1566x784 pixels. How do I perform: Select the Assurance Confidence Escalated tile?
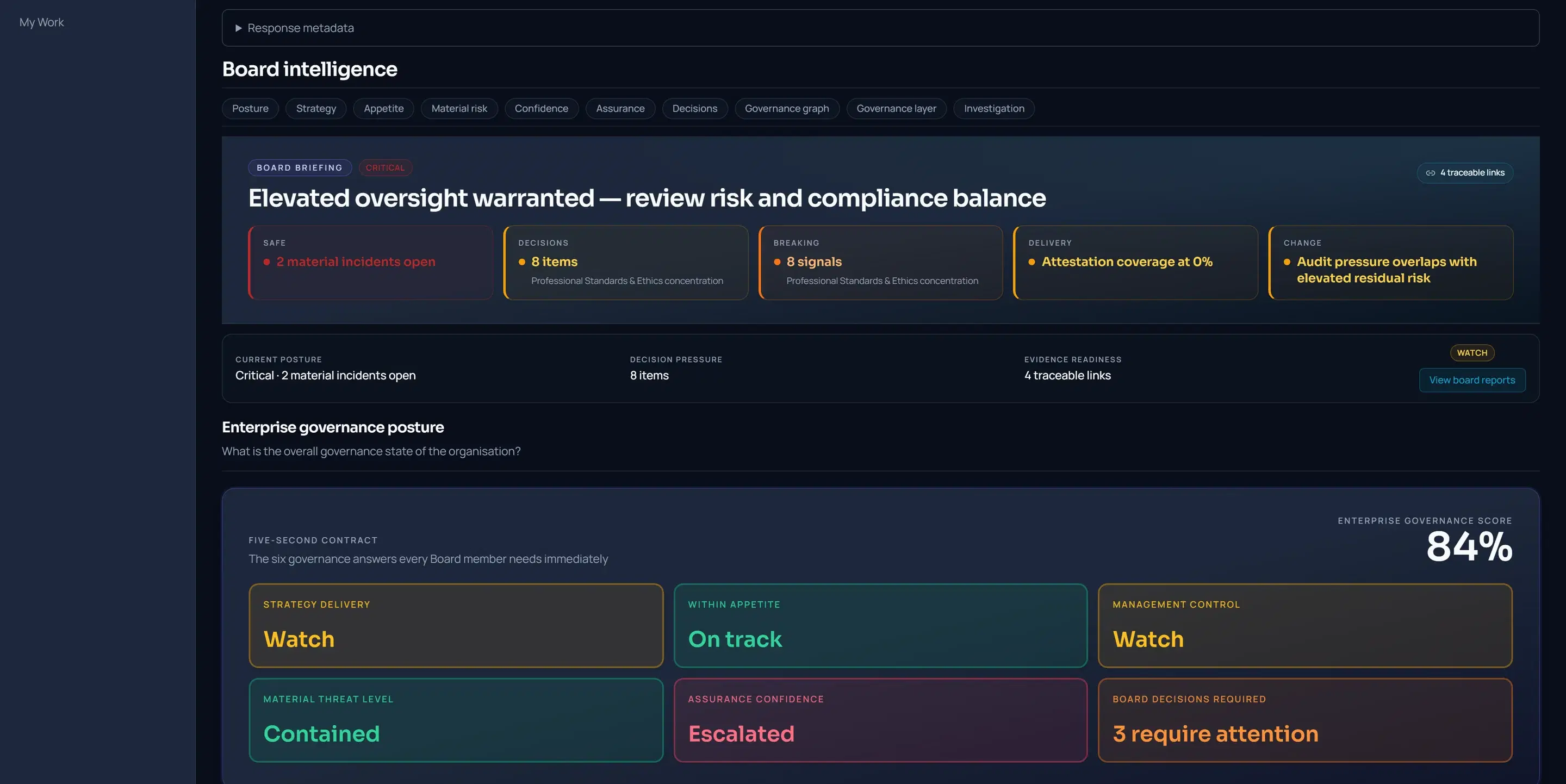pos(880,720)
